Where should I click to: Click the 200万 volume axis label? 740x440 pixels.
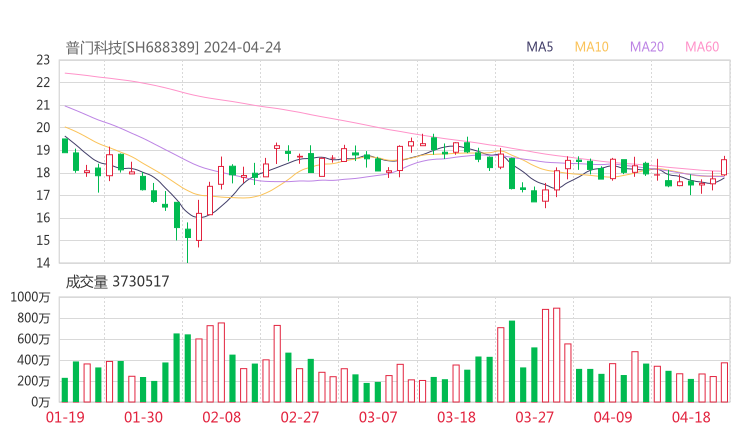[x=34, y=381]
